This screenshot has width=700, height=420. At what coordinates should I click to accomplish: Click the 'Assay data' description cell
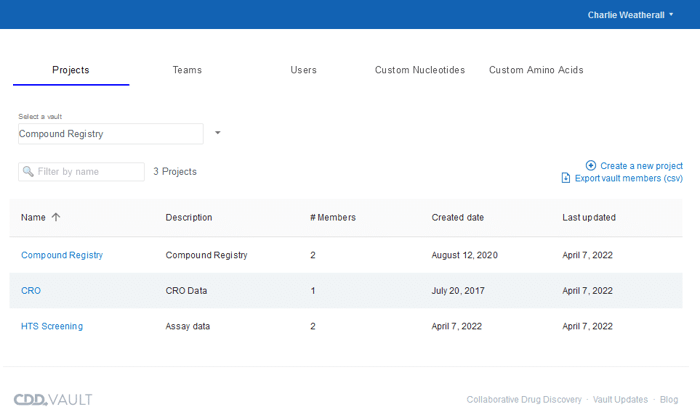click(x=188, y=326)
